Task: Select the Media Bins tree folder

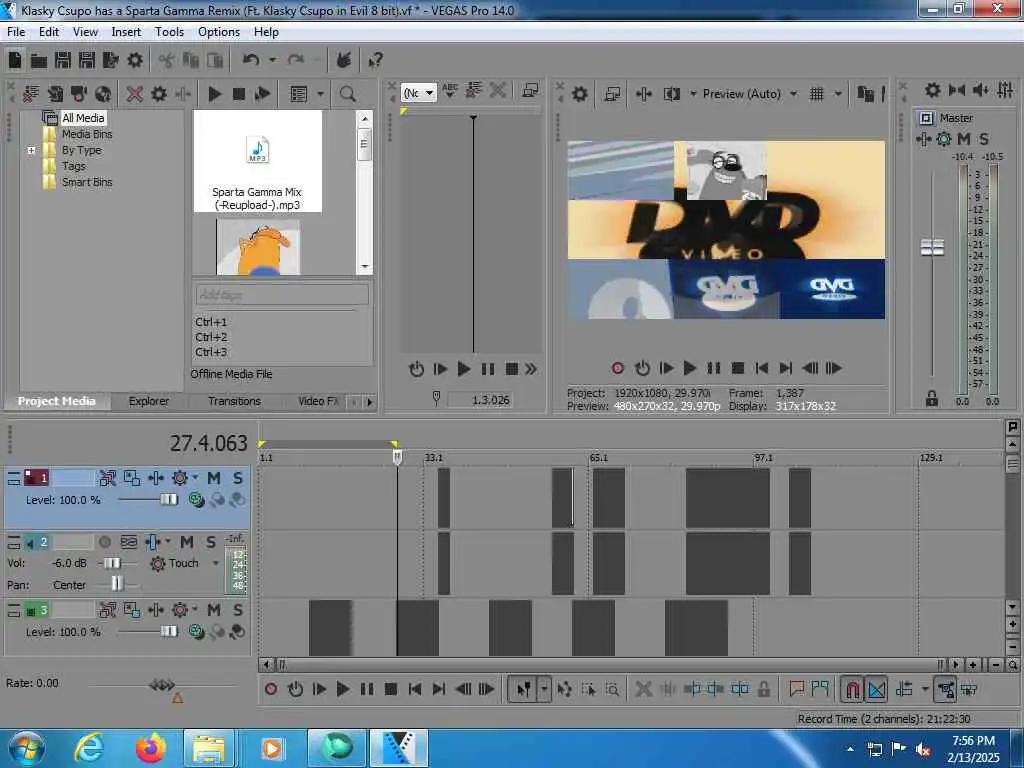Action: (87, 134)
